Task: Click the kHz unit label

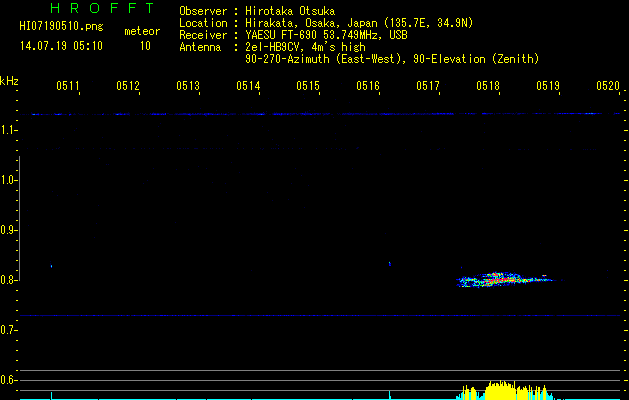Action: coord(9,81)
